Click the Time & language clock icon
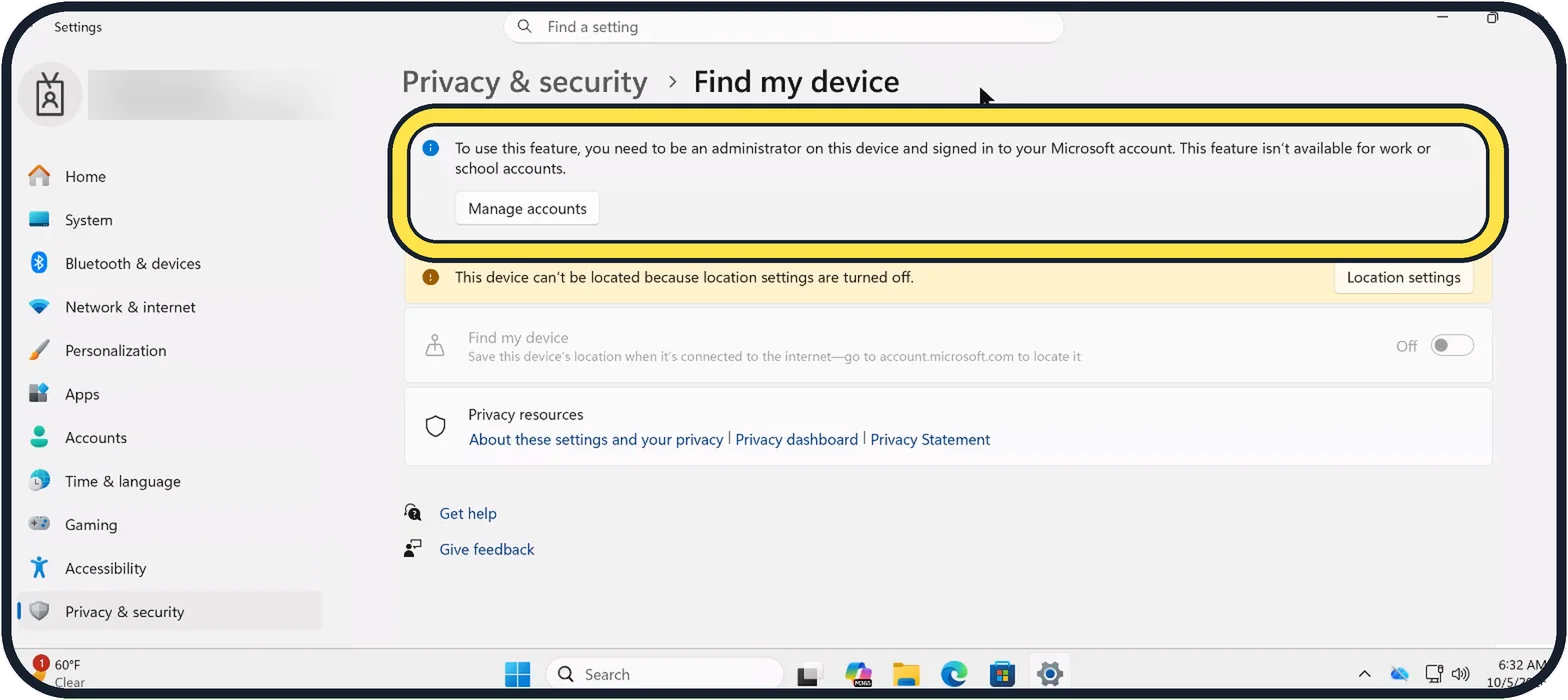Image resolution: width=1568 pixels, height=700 pixels. tap(39, 481)
